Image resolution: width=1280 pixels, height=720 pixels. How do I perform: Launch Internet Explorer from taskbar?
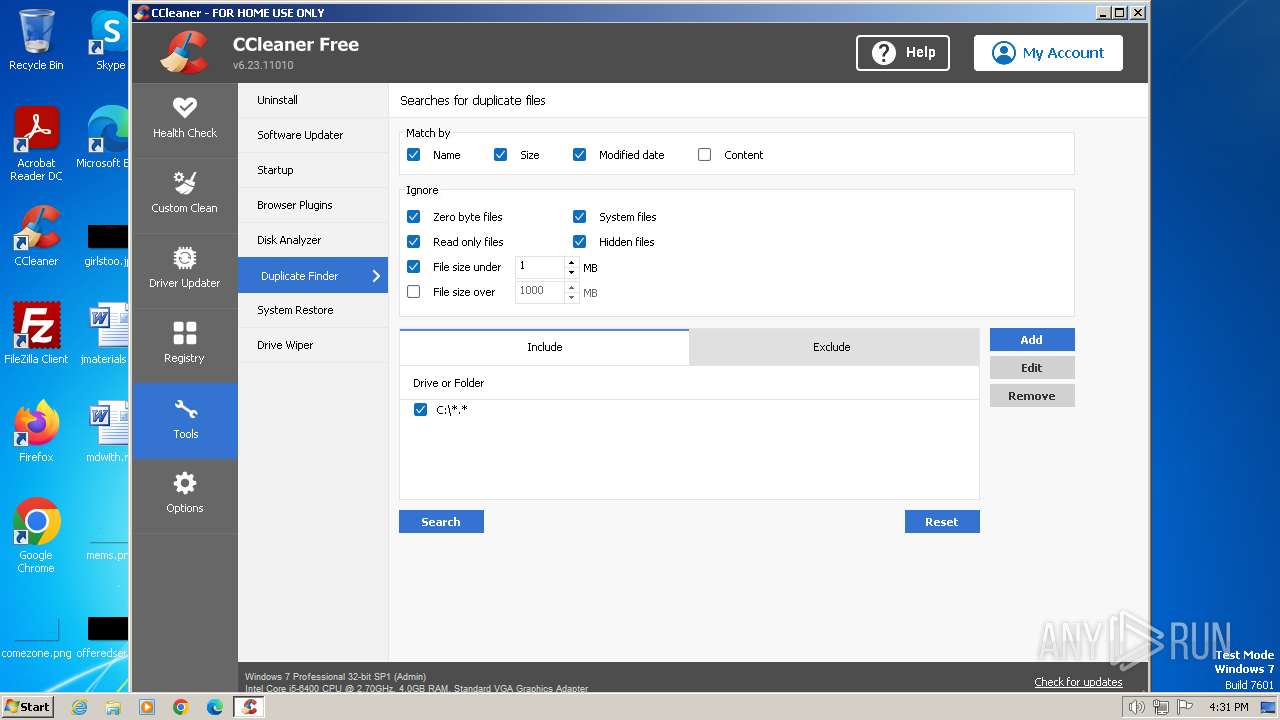pos(80,707)
